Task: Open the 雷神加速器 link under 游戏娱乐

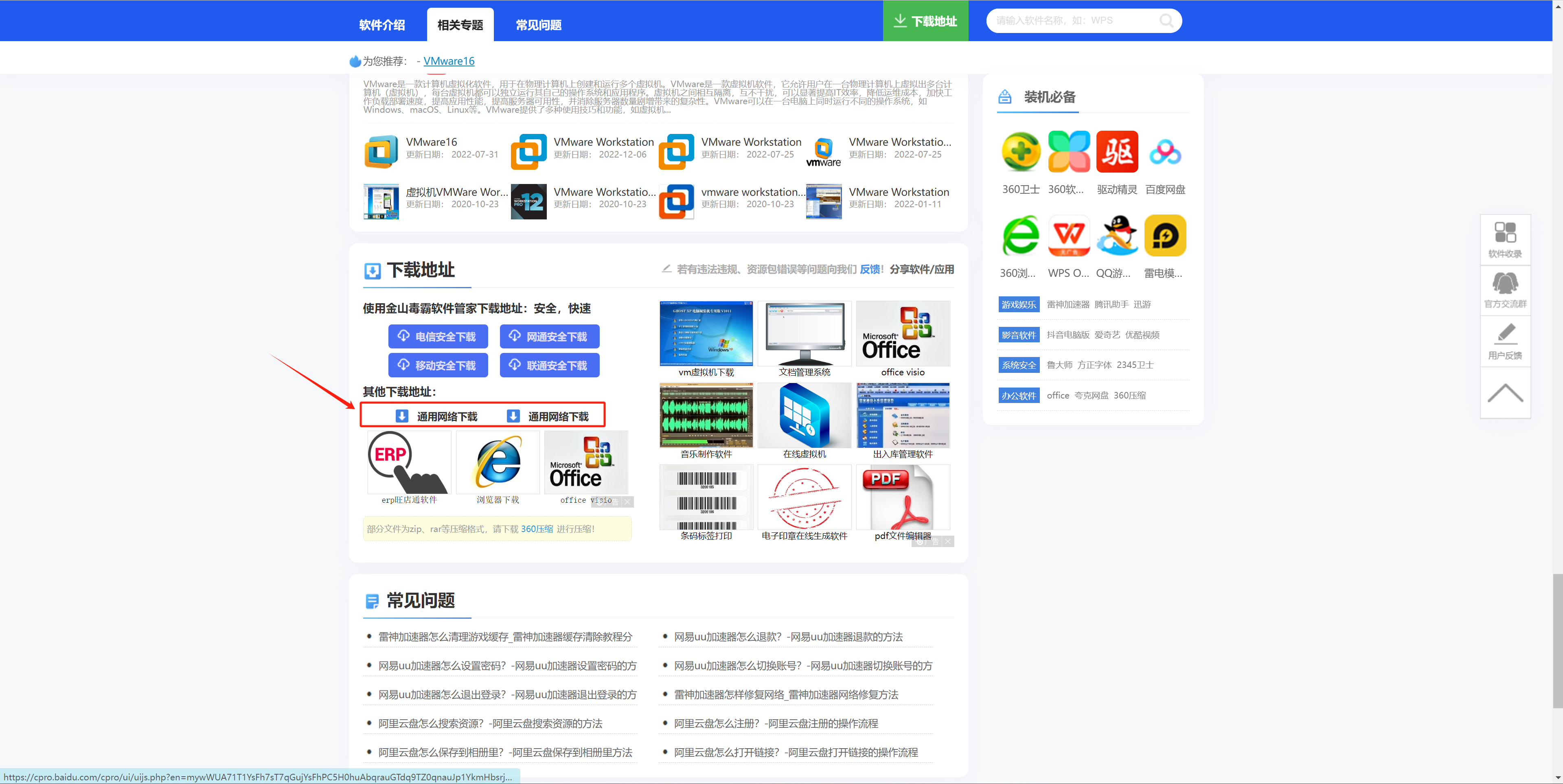Action: coord(1068,304)
